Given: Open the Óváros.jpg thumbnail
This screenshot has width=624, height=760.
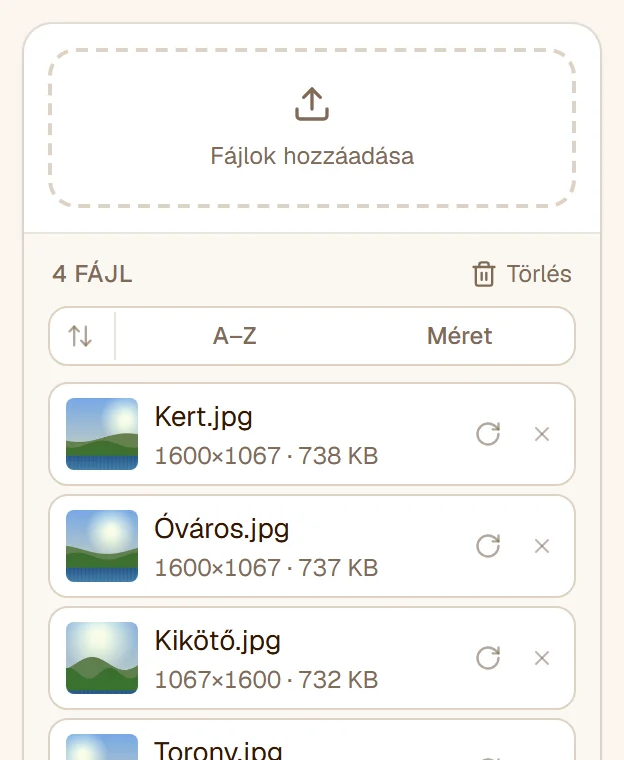Looking at the screenshot, I should (x=102, y=546).
